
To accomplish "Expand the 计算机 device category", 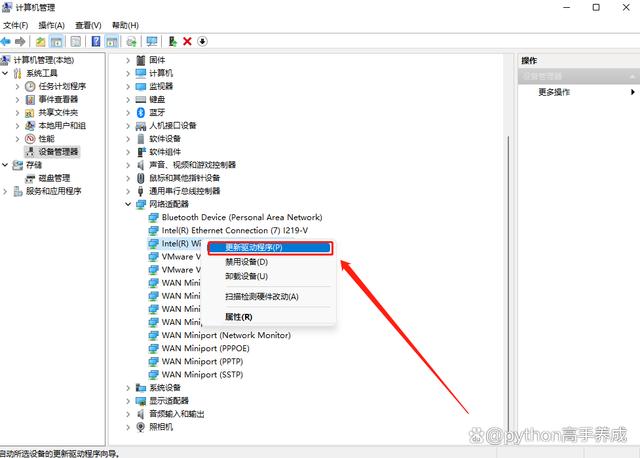I will click(x=128, y=73).
